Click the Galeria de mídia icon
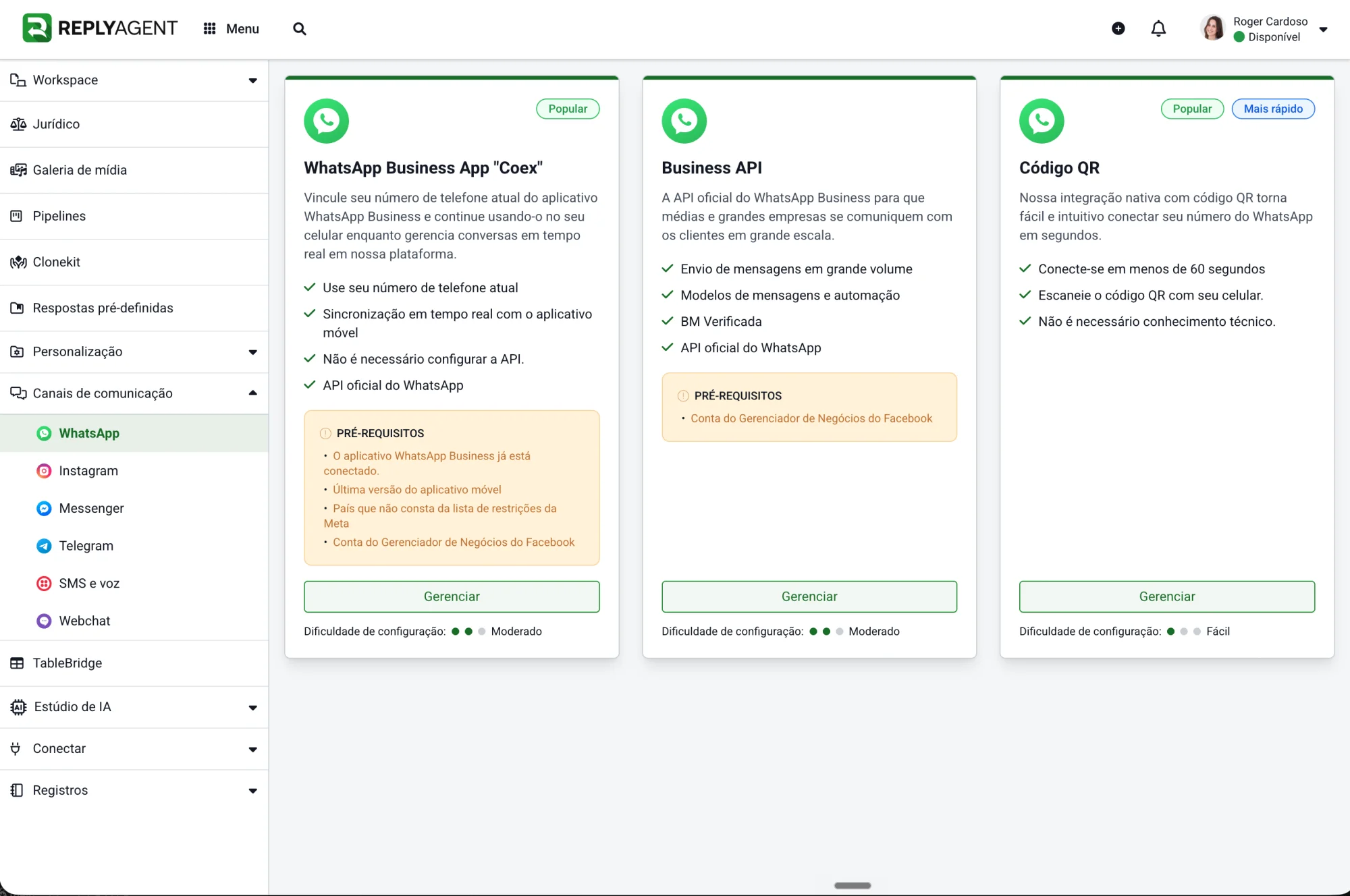The image size is (1350, 896). coord(18,170)
